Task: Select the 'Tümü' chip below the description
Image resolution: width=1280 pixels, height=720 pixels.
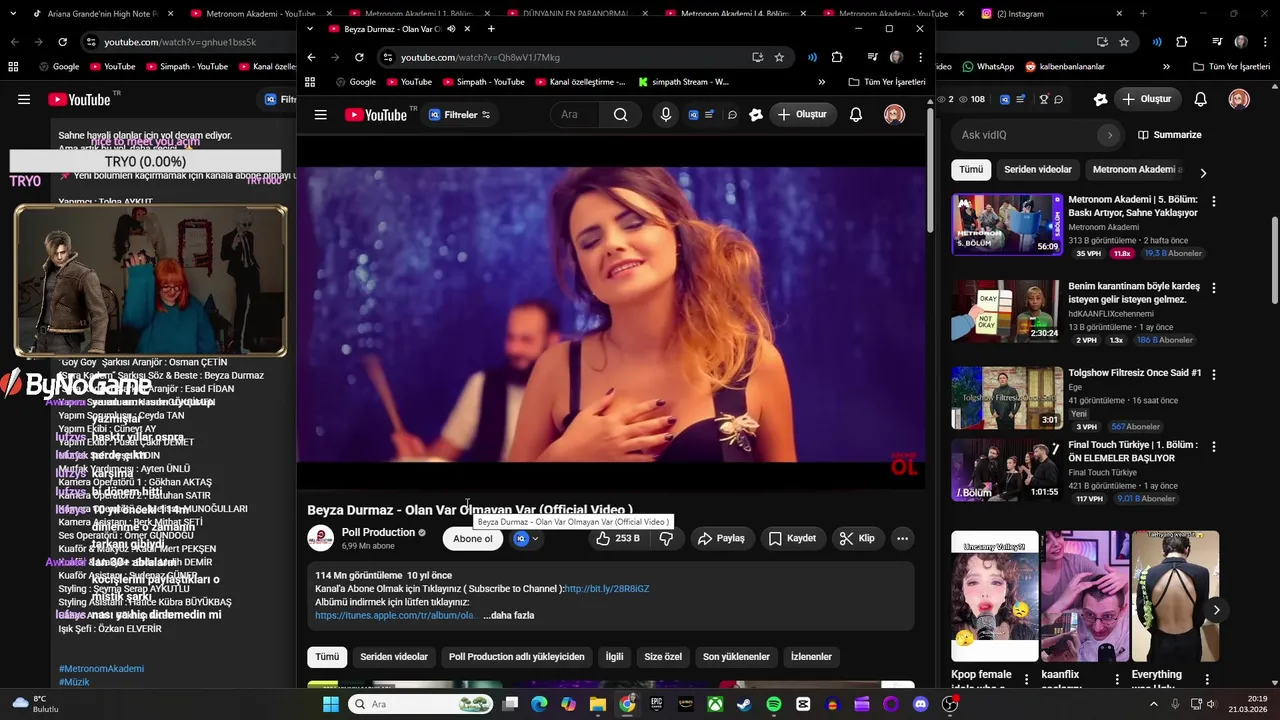Action: pos(328,657)
